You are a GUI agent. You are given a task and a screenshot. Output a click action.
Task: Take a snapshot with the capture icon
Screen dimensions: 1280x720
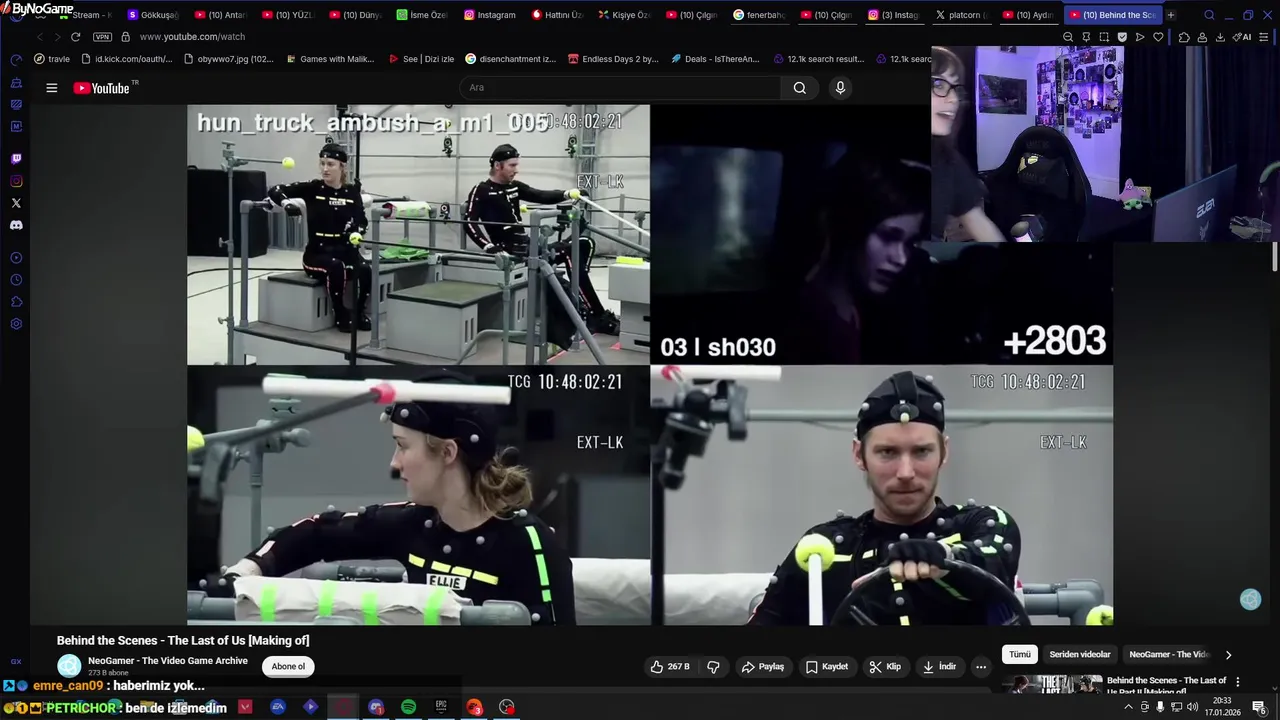pos(1104,37)
